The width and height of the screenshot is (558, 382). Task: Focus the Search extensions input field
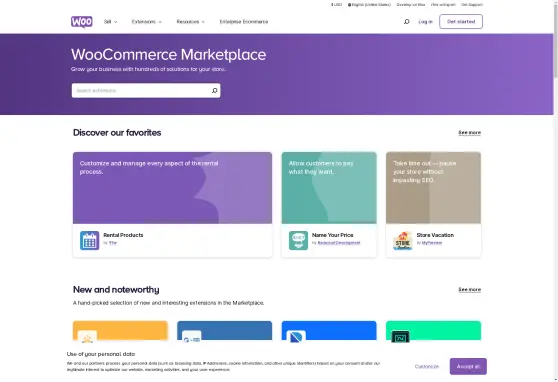tap(141, 90)
